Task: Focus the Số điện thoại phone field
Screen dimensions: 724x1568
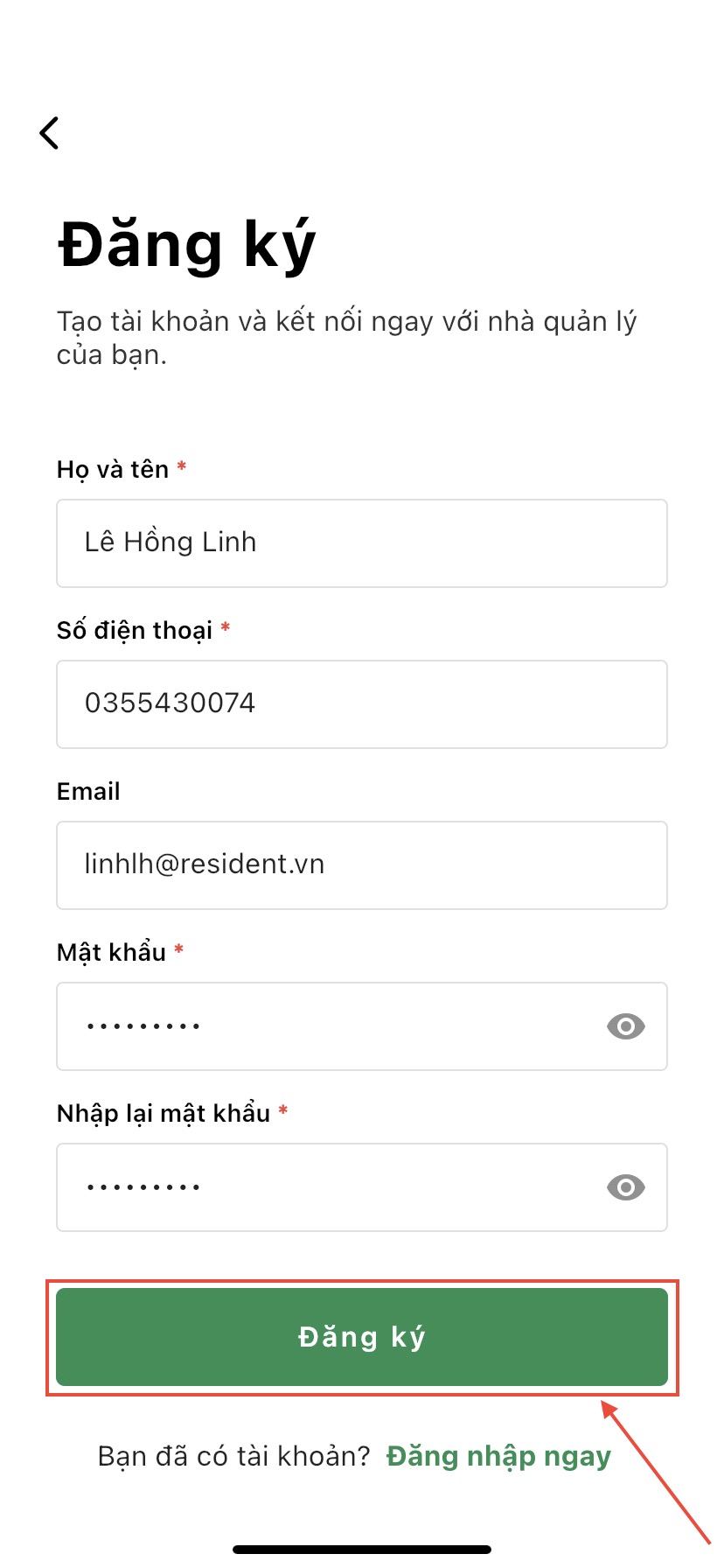Action: pyautogui.click(x=362, y=704)
